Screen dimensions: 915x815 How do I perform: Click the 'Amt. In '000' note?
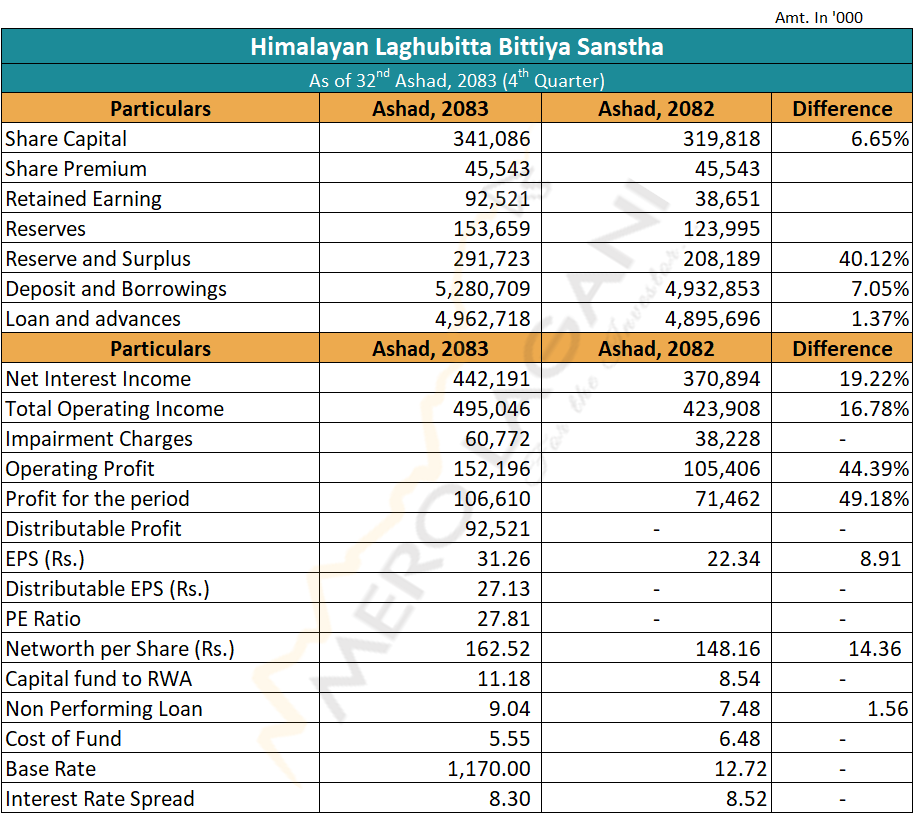(819, 18)
